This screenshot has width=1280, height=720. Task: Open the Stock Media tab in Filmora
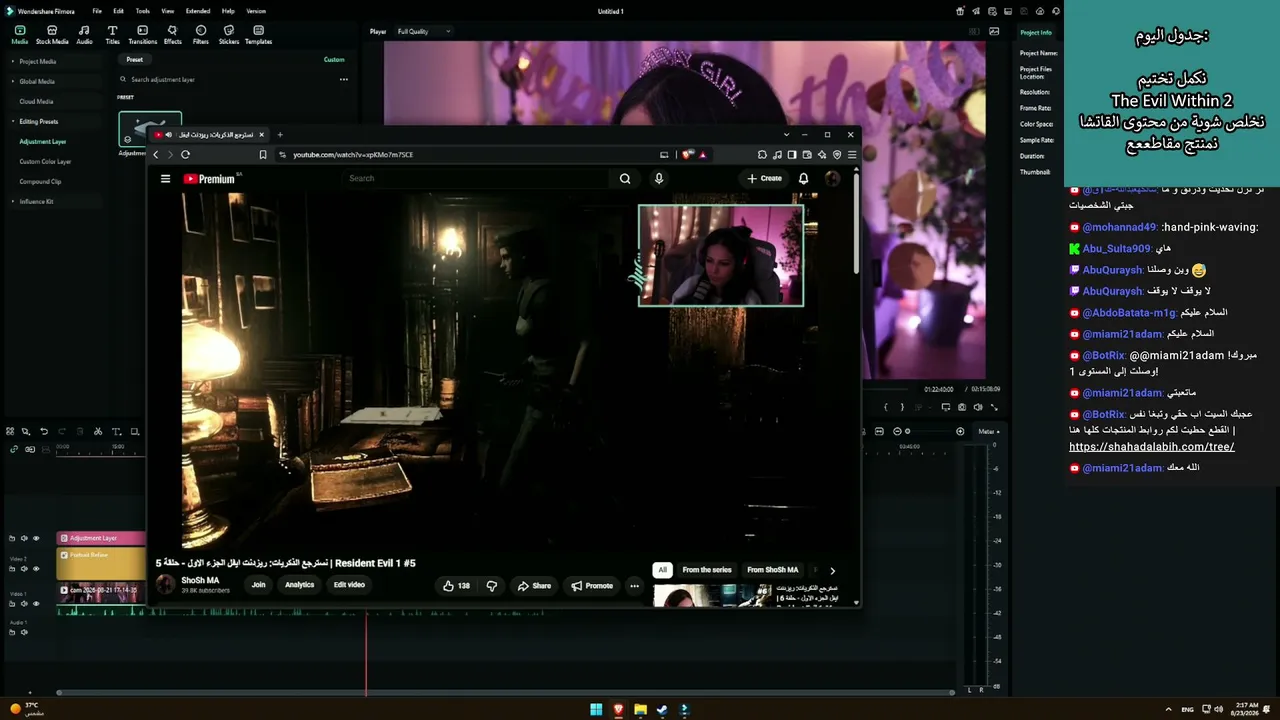click(x=52, y=35)
